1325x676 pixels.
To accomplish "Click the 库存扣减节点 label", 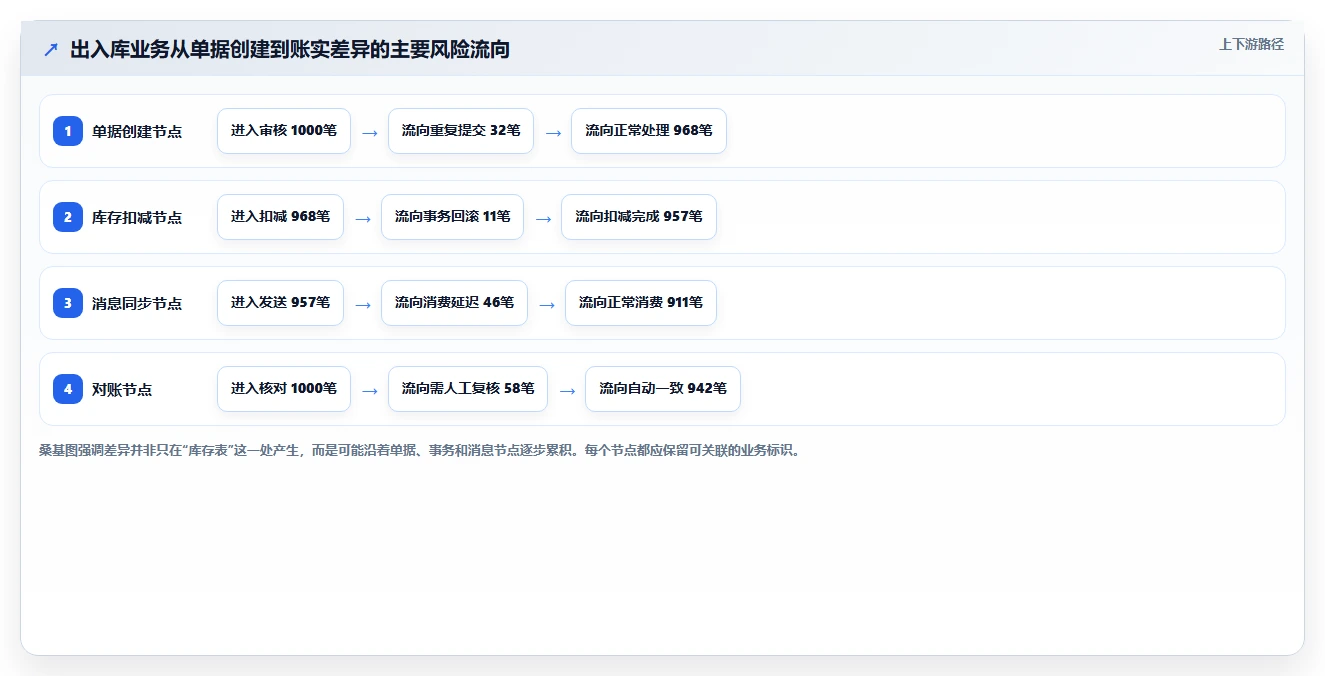I will click(x=137, y=217).
